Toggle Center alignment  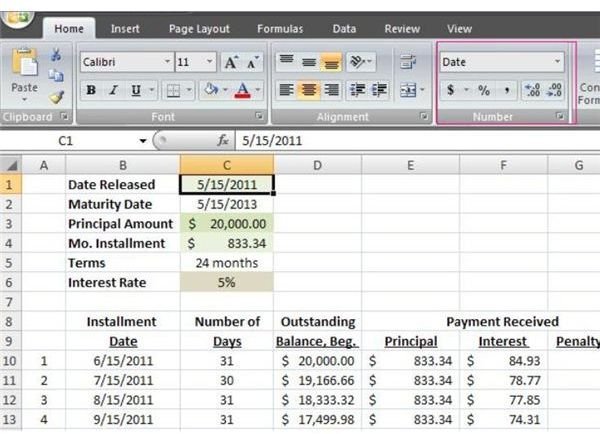click(x=308, y=90)
